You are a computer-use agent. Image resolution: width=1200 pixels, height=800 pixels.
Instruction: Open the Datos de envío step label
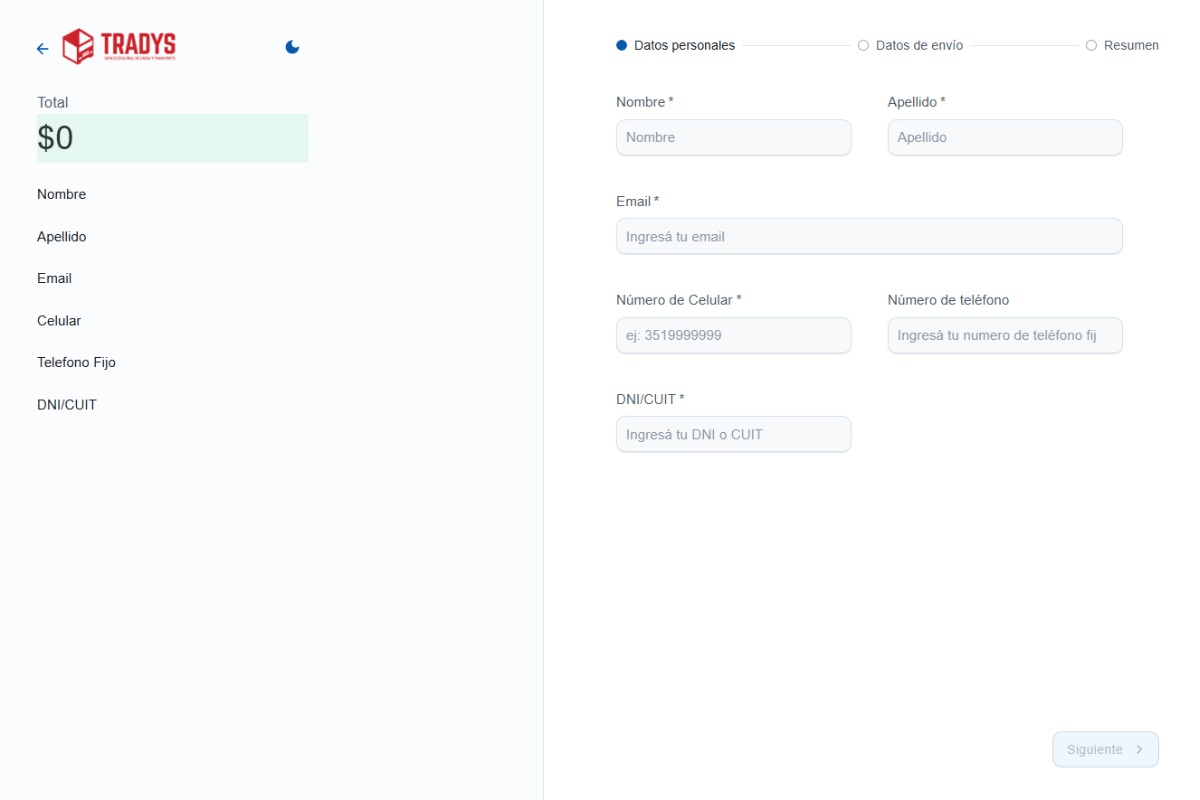[x=919, y=45]
